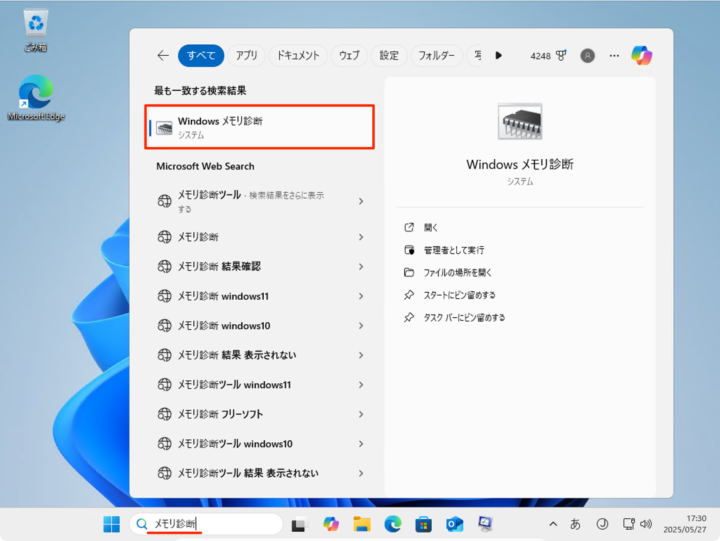
Task: Click the memory chip icon in best match
Action: [164, 127]
